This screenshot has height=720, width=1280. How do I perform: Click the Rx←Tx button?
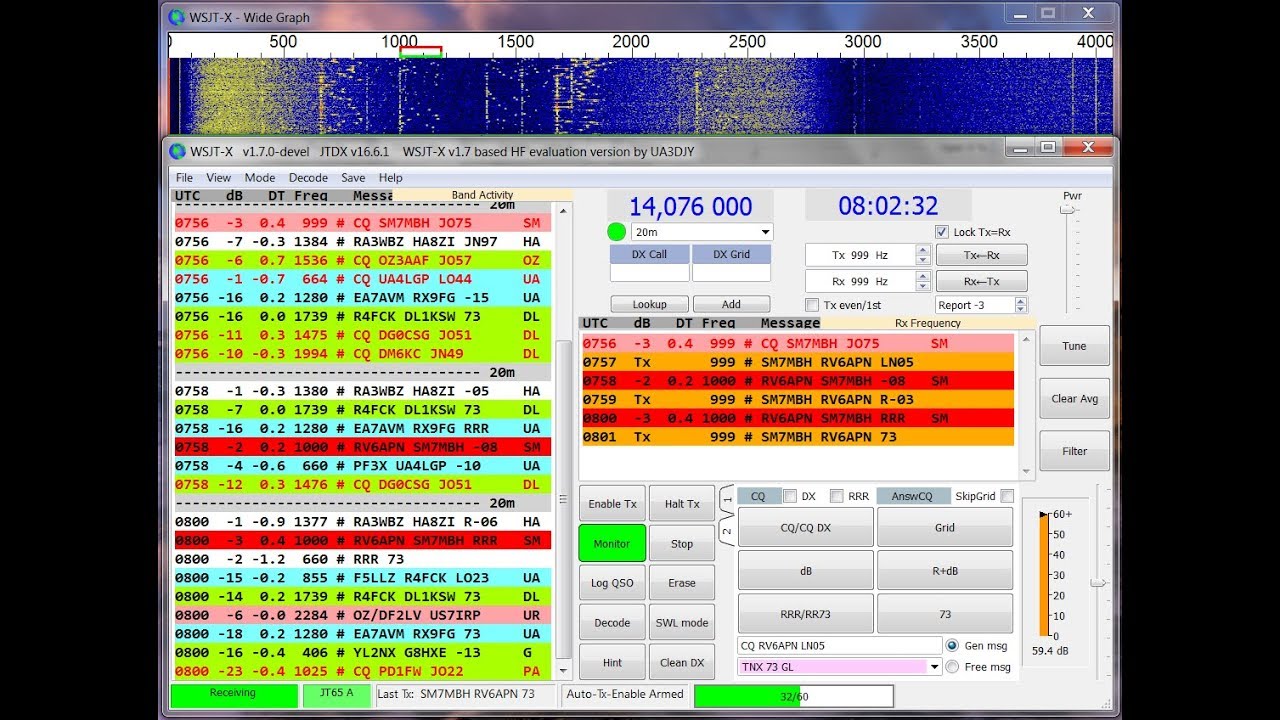tap(981, 281)
